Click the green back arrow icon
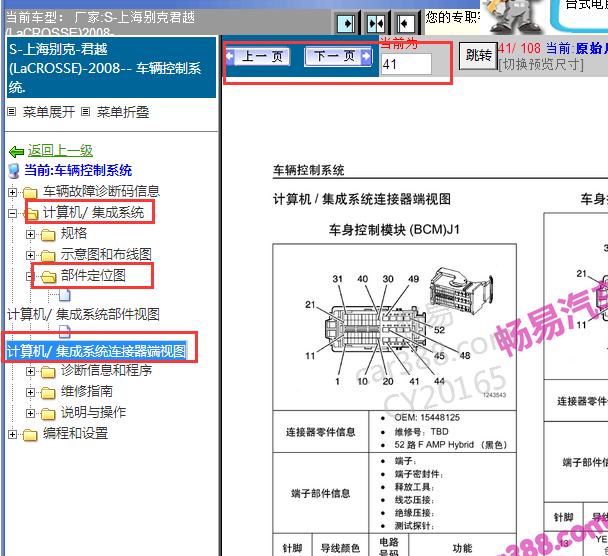The width and height of the screenshot is (608, 556). 17,152
